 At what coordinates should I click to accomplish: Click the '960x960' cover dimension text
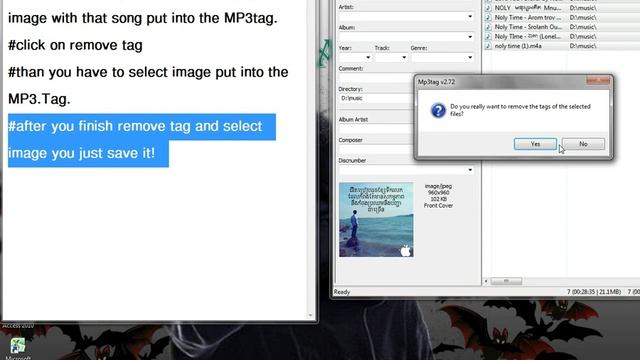438,193
